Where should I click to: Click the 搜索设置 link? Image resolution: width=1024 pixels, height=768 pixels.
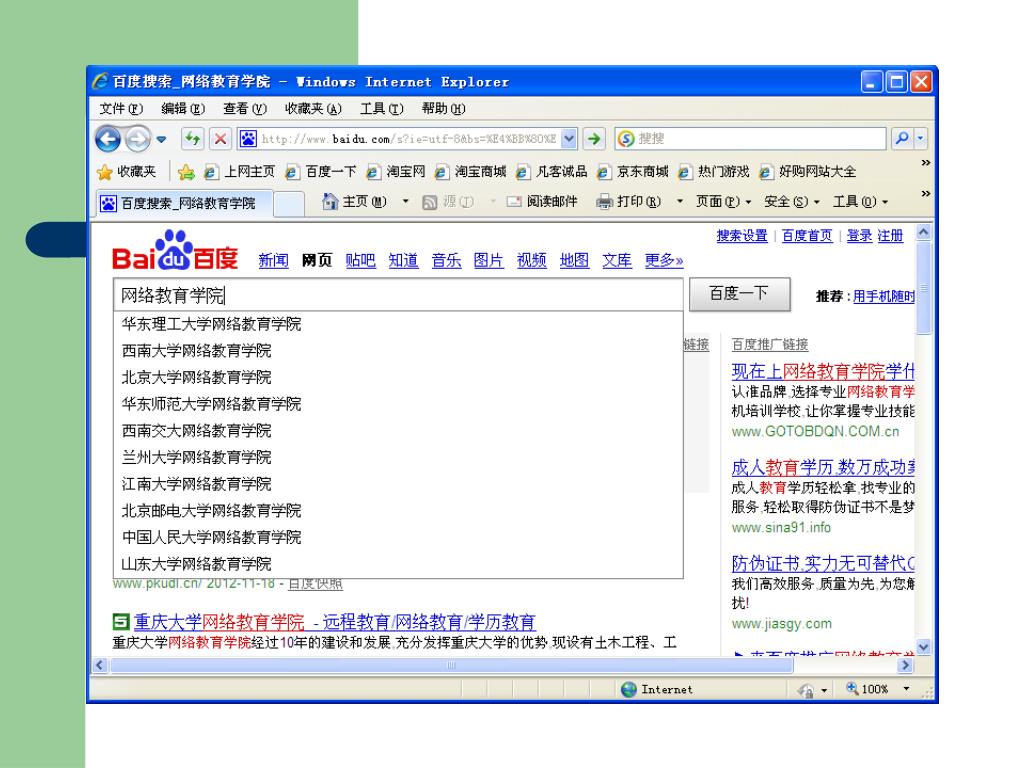point(742,236)
